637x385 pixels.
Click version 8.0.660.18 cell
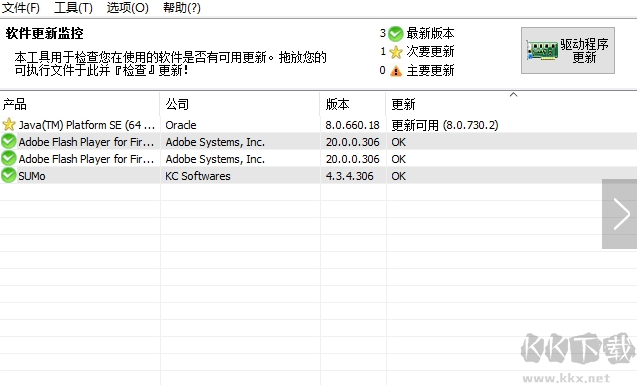coord(352,125)
